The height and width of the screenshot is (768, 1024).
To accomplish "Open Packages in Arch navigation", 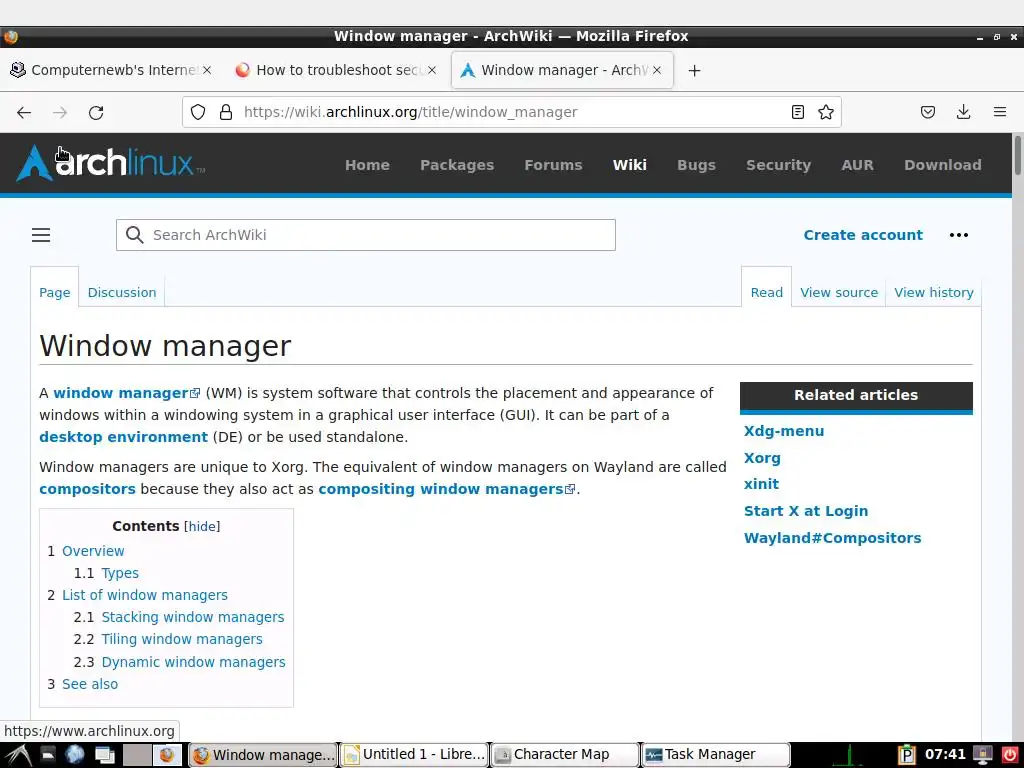I will click(x=457, y=165).
